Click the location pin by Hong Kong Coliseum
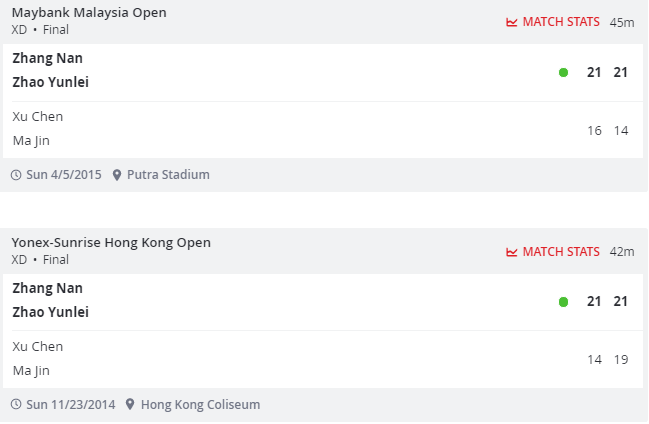This screenshot has width=649, height=424. coord(131,405)
